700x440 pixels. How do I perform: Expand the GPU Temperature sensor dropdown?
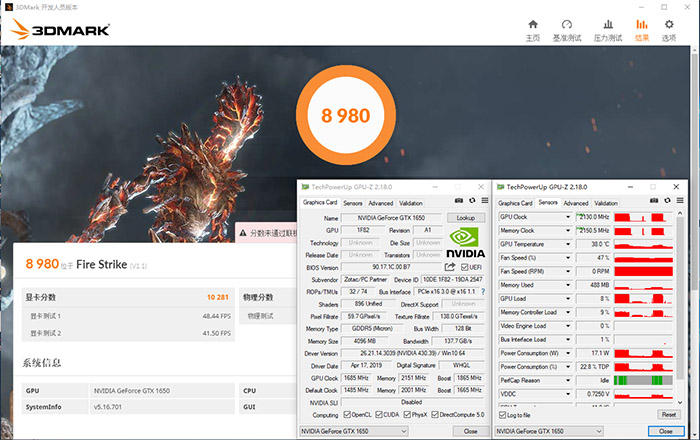pos(568,244)
